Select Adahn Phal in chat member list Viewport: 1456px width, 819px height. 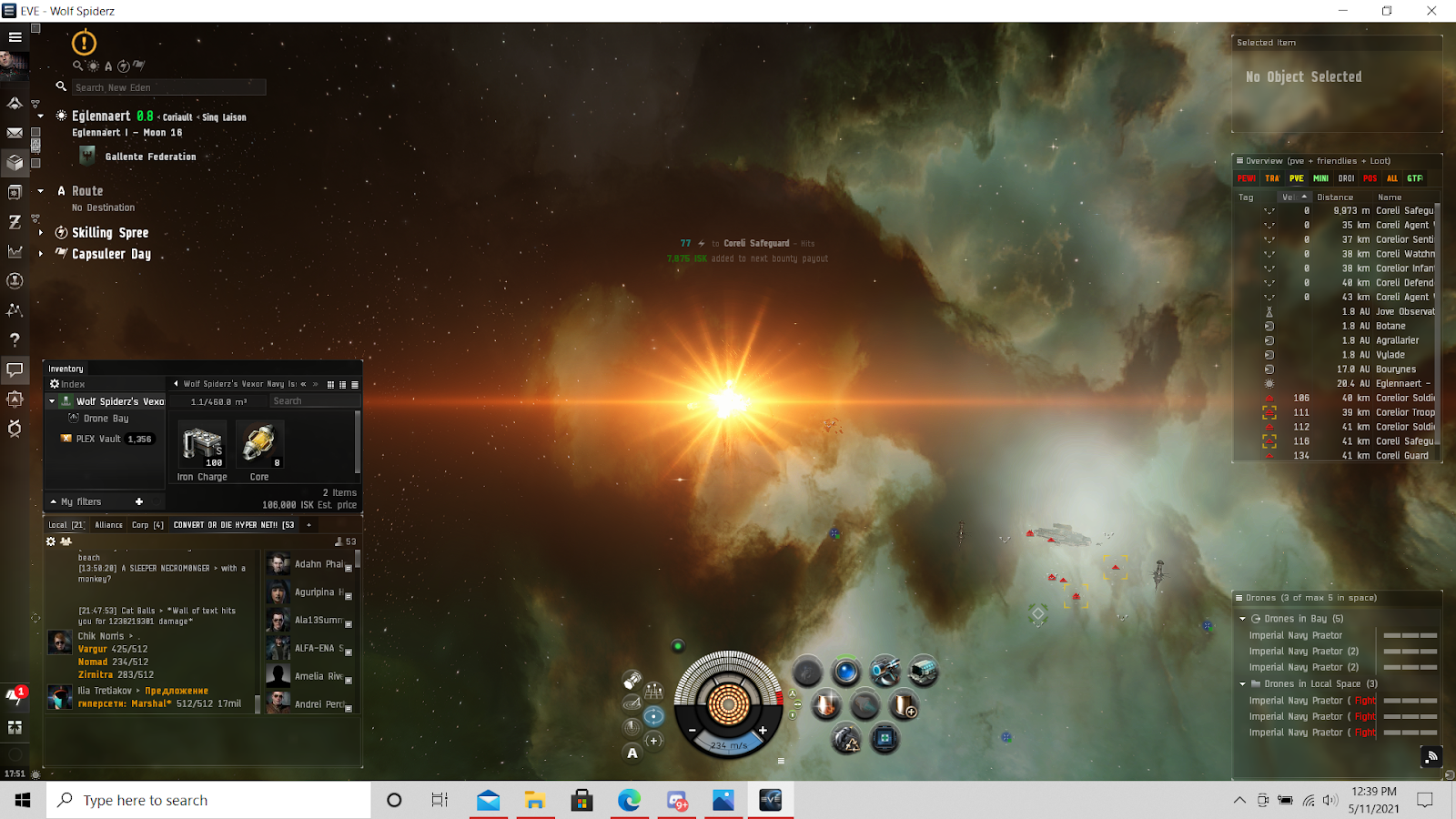[x=309, y=564]
